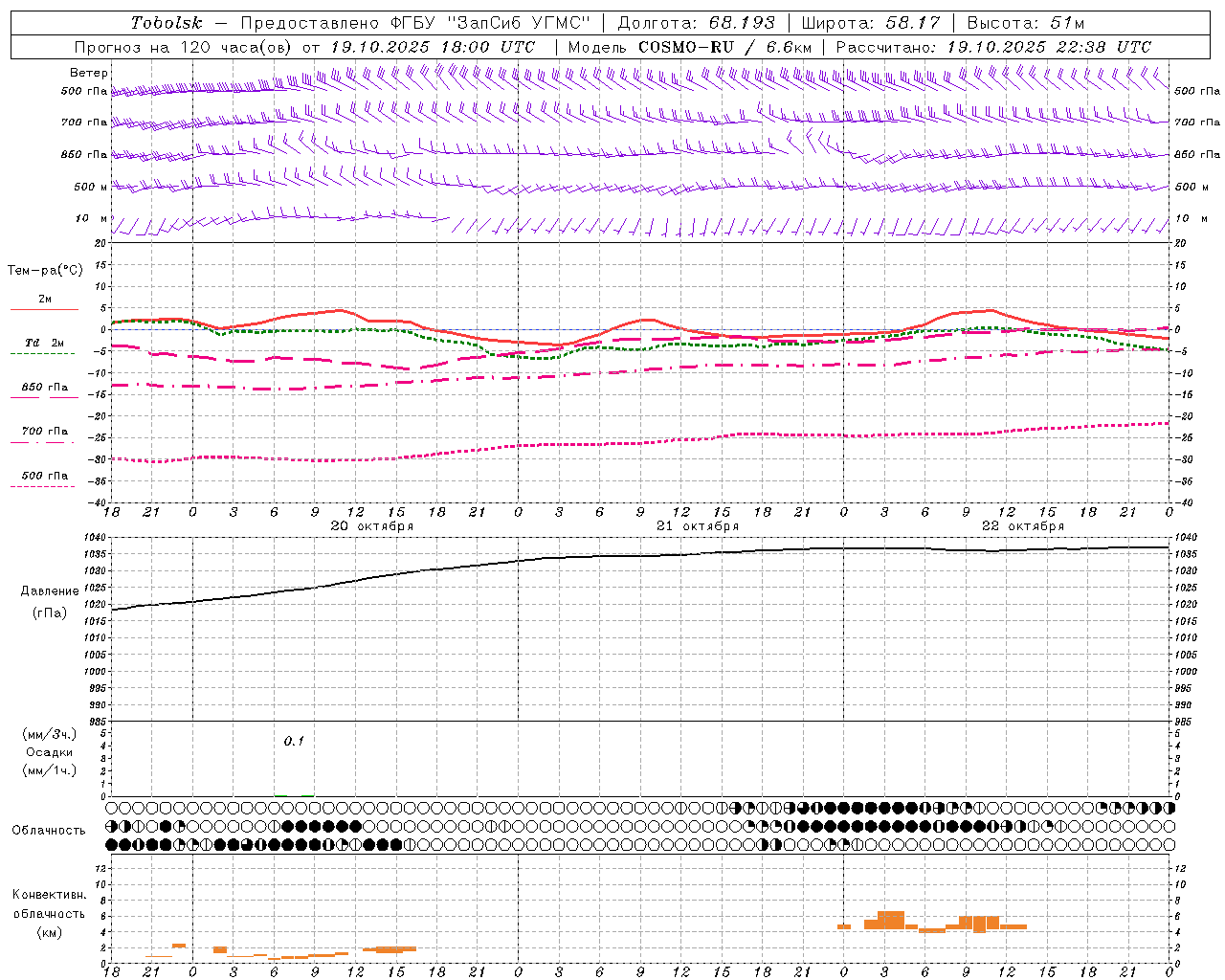Click the (км) unit label under convective cloudiness
Viewport: 1225px width, 980px height.
50,932
